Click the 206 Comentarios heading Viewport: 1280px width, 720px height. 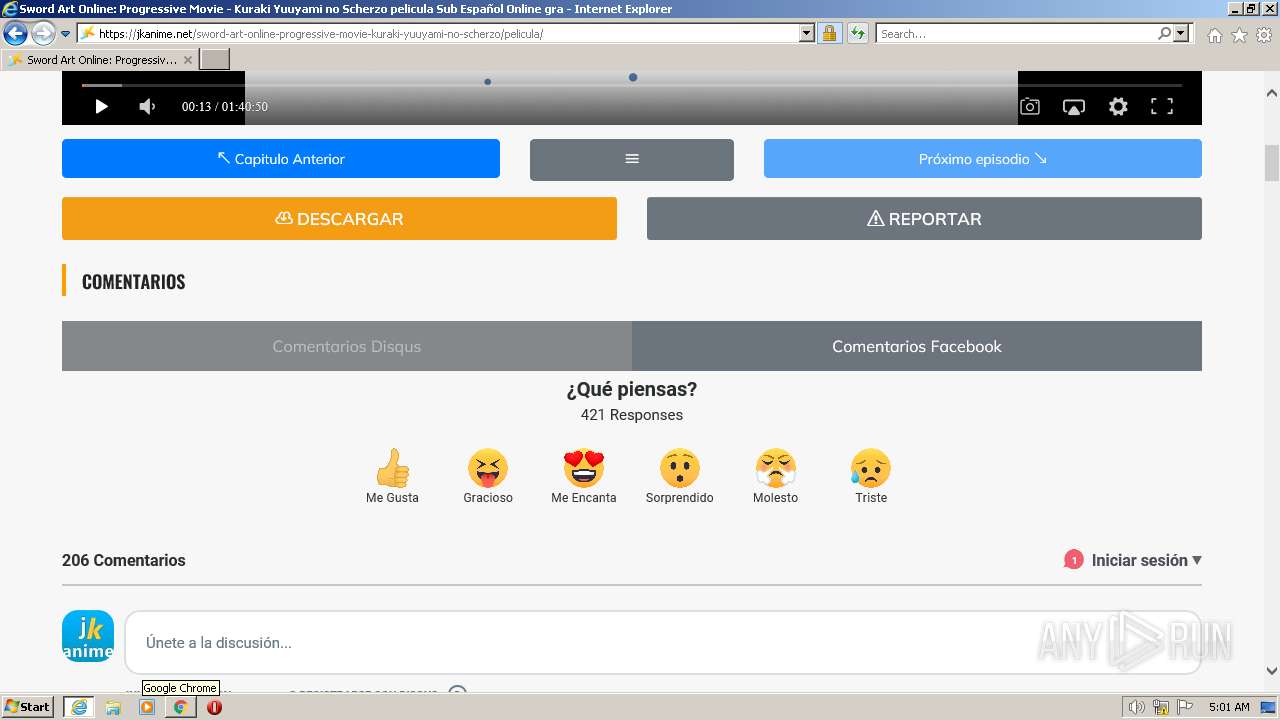coord(124,560)
